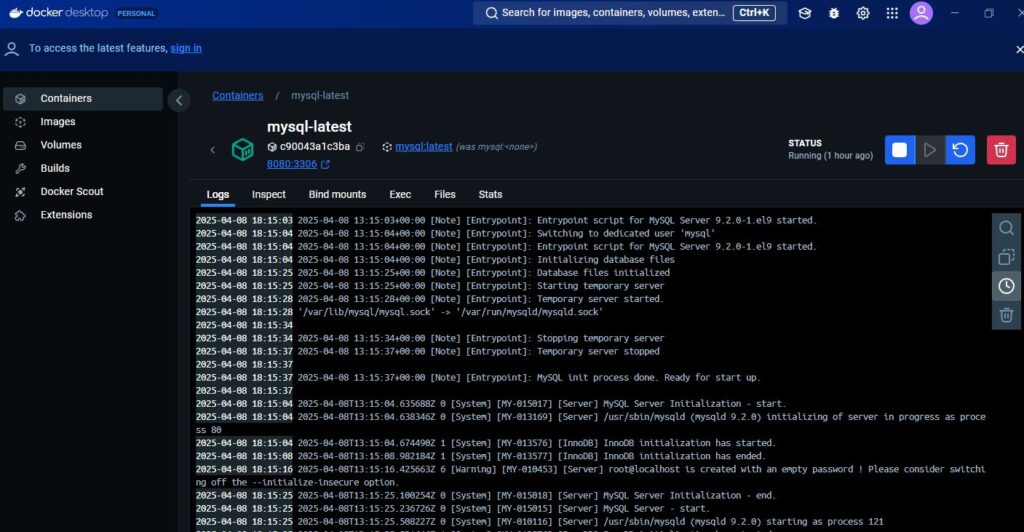Open the Learning center graduation cap icon
This screenshot has height=532, width=1024.
click(805, 13)
